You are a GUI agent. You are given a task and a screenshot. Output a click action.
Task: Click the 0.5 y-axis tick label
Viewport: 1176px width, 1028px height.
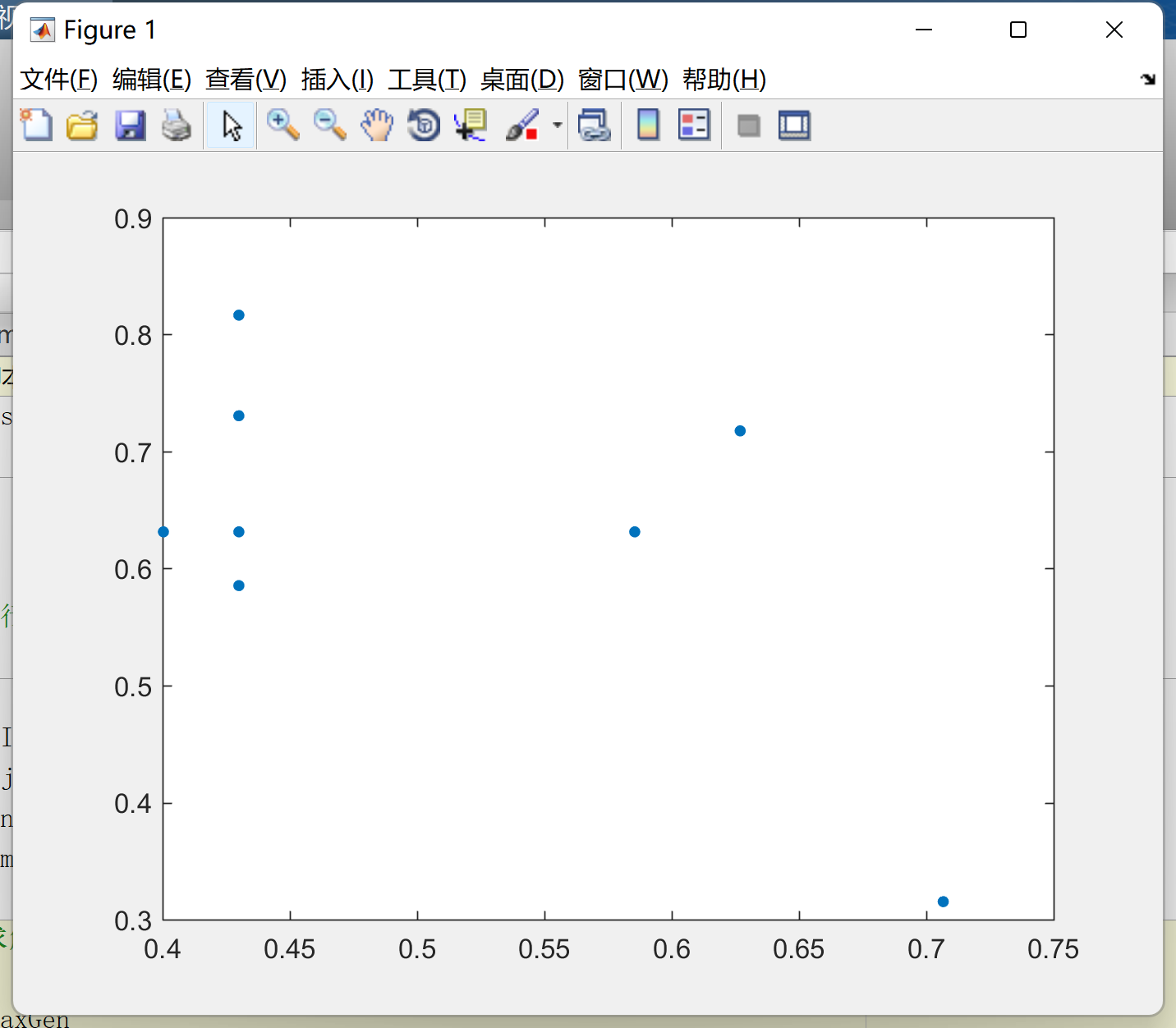pos(133,687)
